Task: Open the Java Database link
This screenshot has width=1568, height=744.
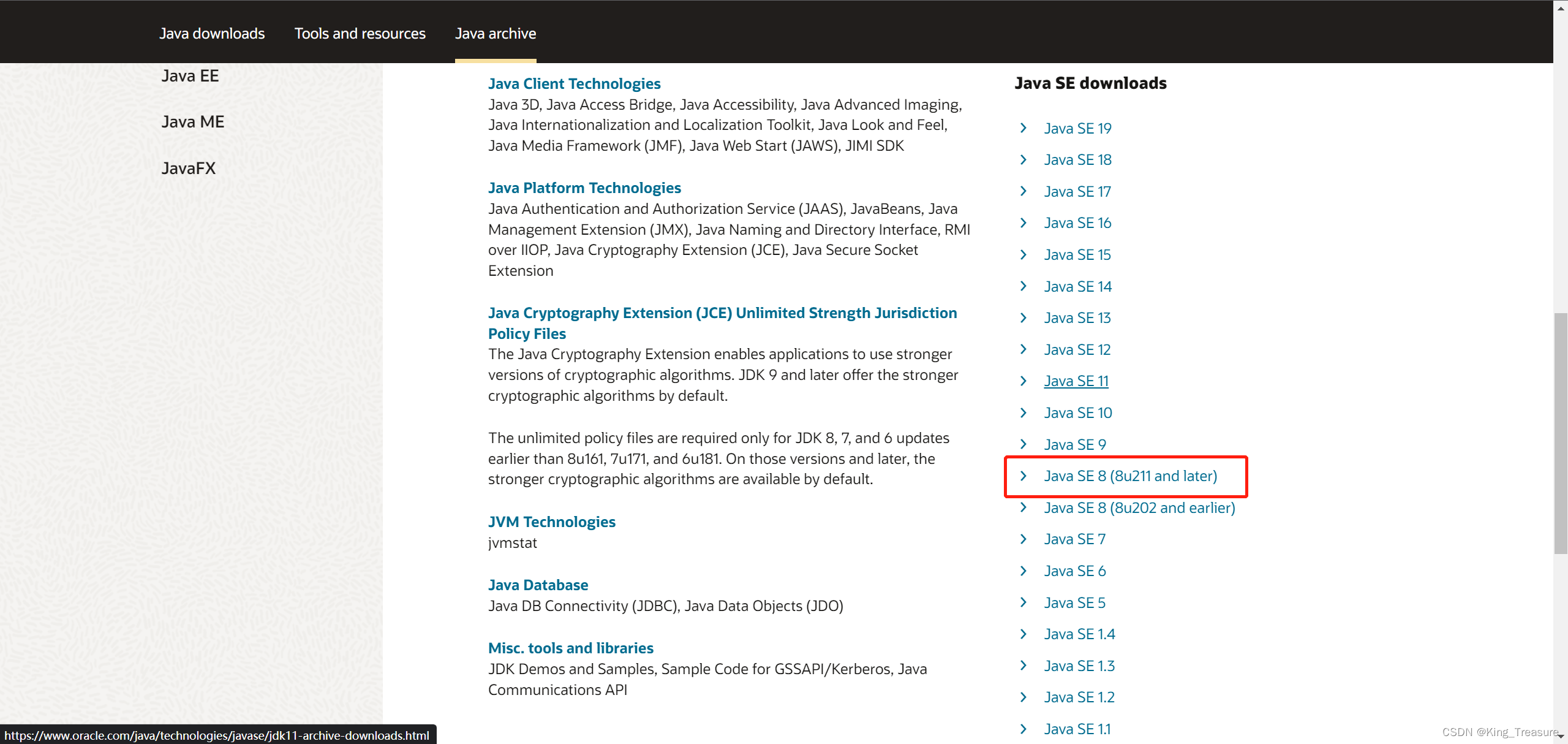Action: coord(538,585)
